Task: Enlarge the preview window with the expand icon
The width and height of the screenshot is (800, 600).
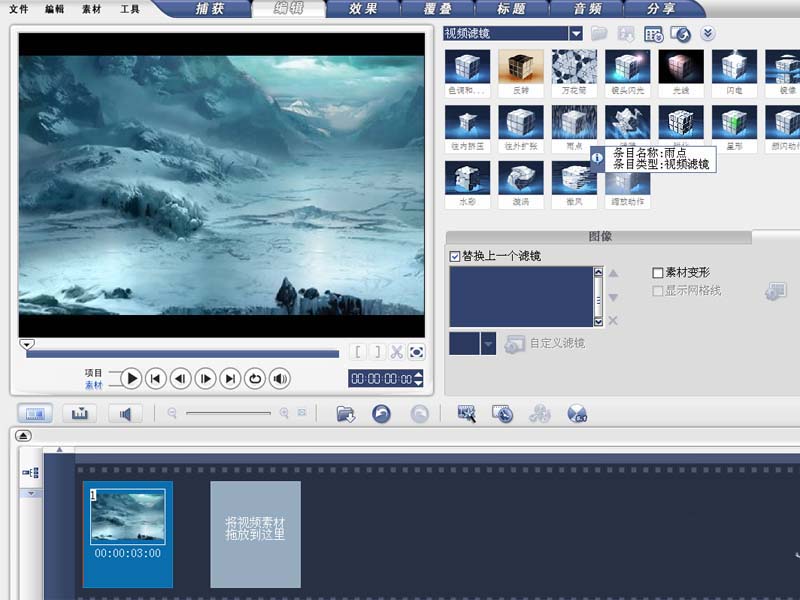Action: (416, 352)
